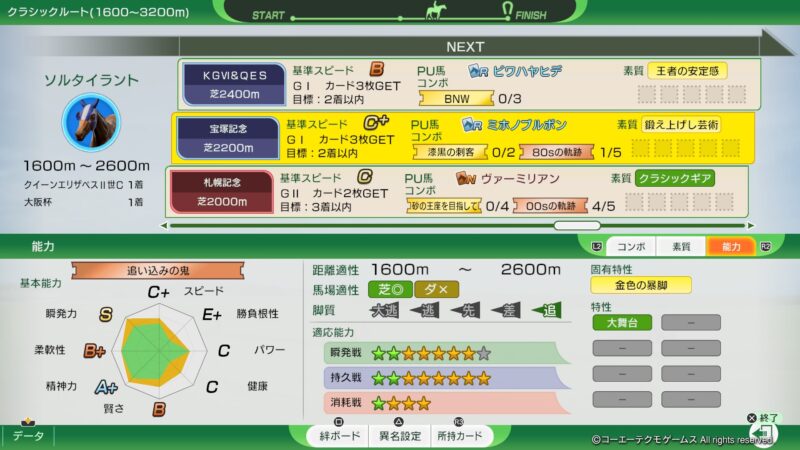Click the 大阪杯 1着 result
Image resolution: width=800 pixels, height=450 pixels.
click(83, 203)
